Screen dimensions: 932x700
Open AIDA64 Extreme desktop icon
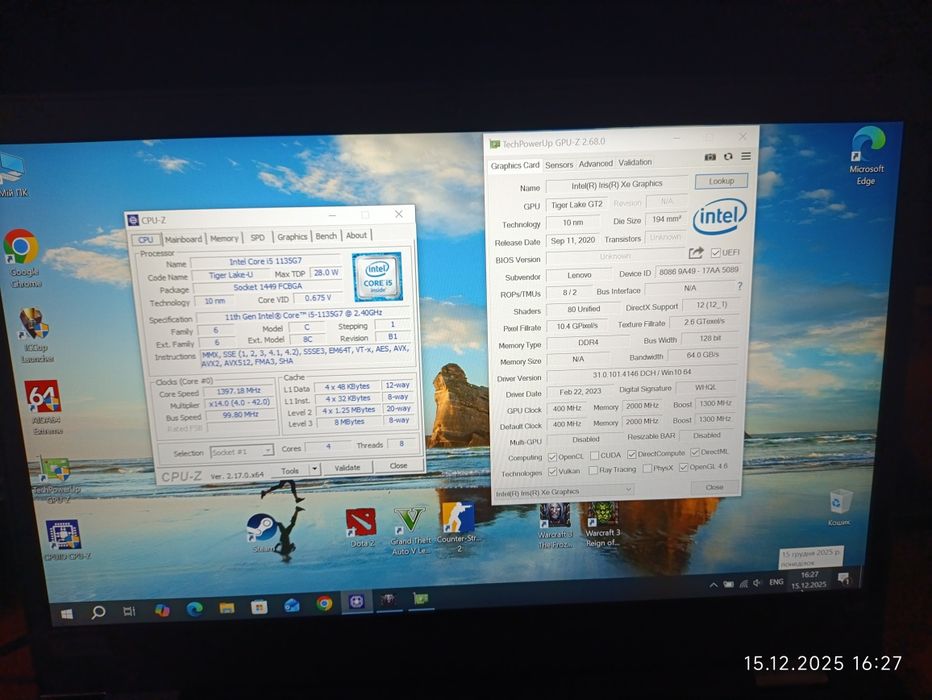tap(44, 407)
